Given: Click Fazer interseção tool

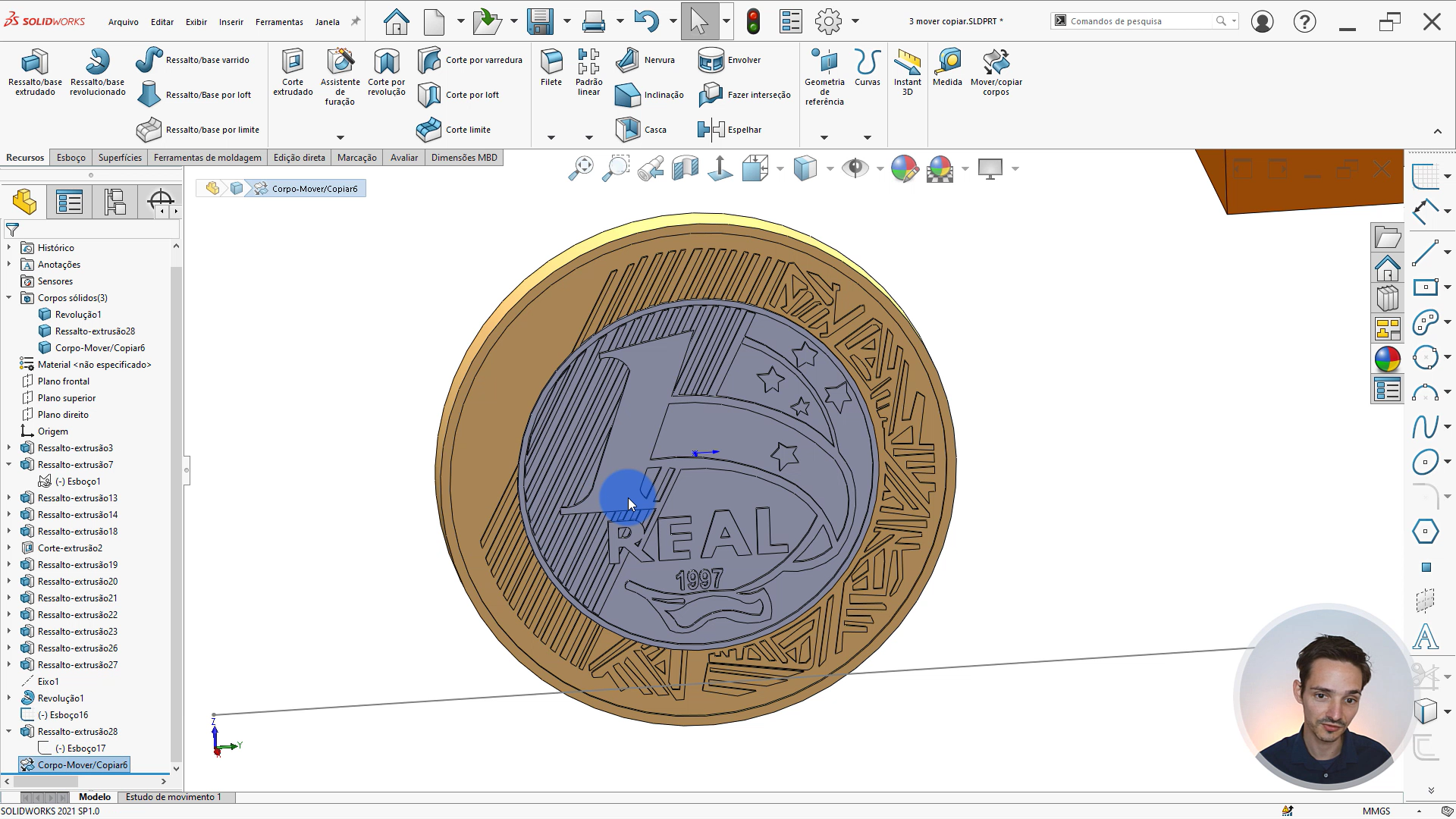Looking at the screenshot, I should (x=744, y=95).
